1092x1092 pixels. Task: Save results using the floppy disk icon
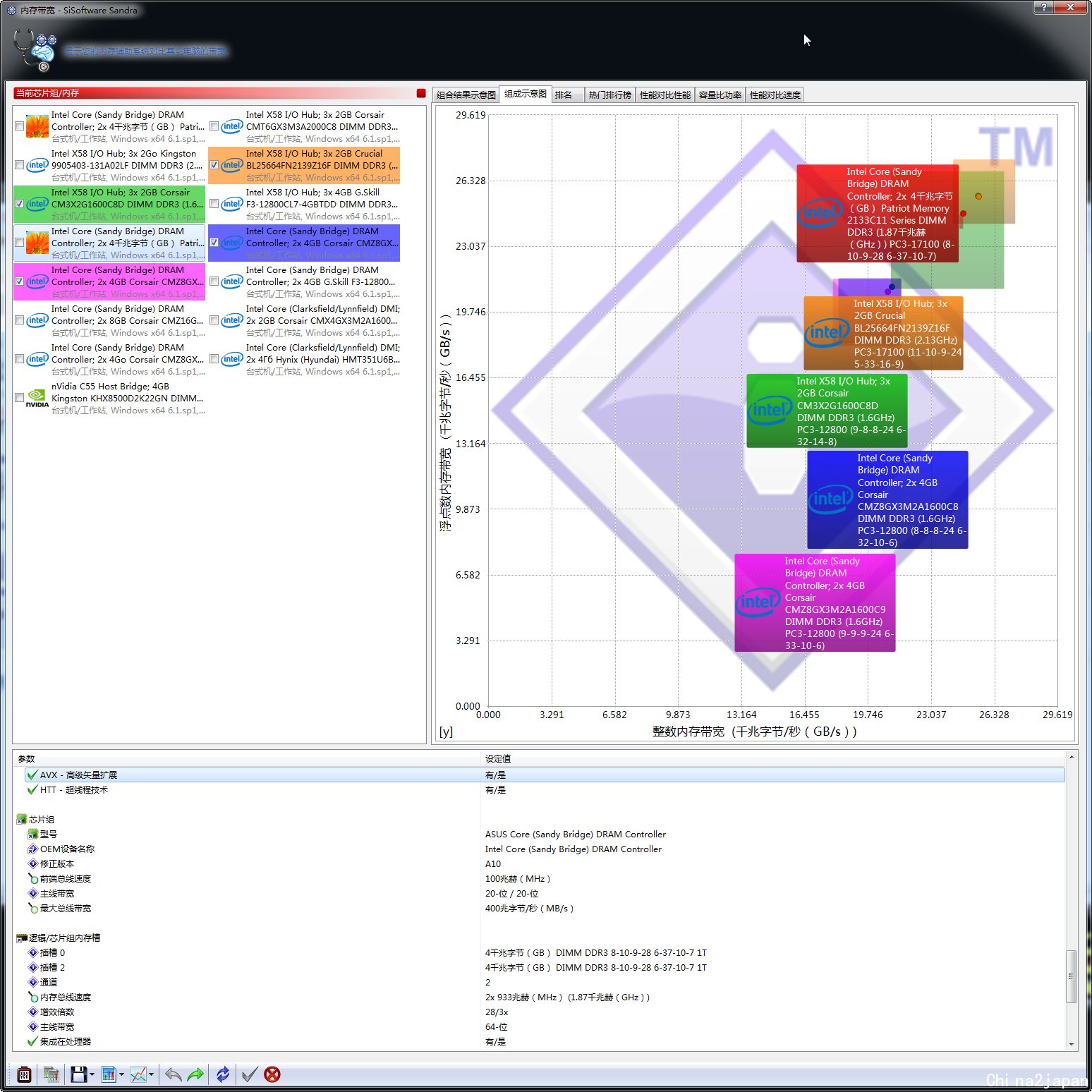[78, 1074]
